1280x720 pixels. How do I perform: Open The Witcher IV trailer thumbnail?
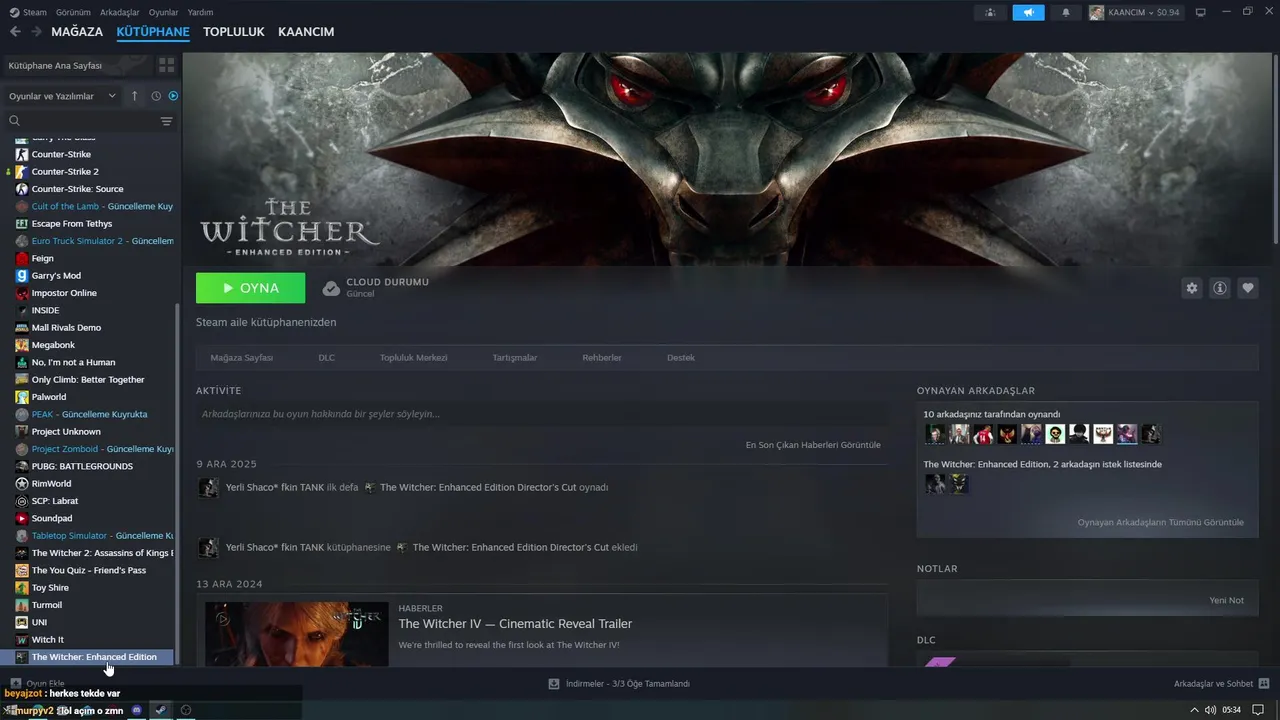[297, 634]
